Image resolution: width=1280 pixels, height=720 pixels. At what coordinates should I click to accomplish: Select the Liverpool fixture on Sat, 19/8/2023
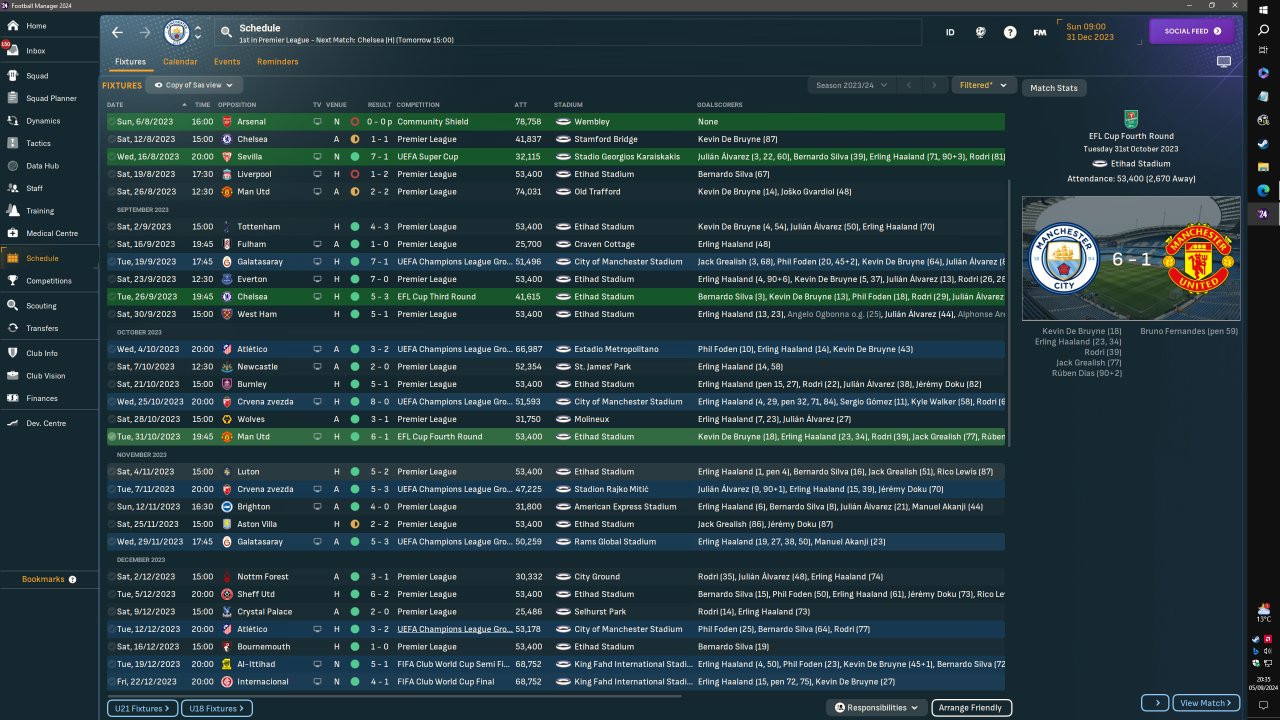[556, 174]
